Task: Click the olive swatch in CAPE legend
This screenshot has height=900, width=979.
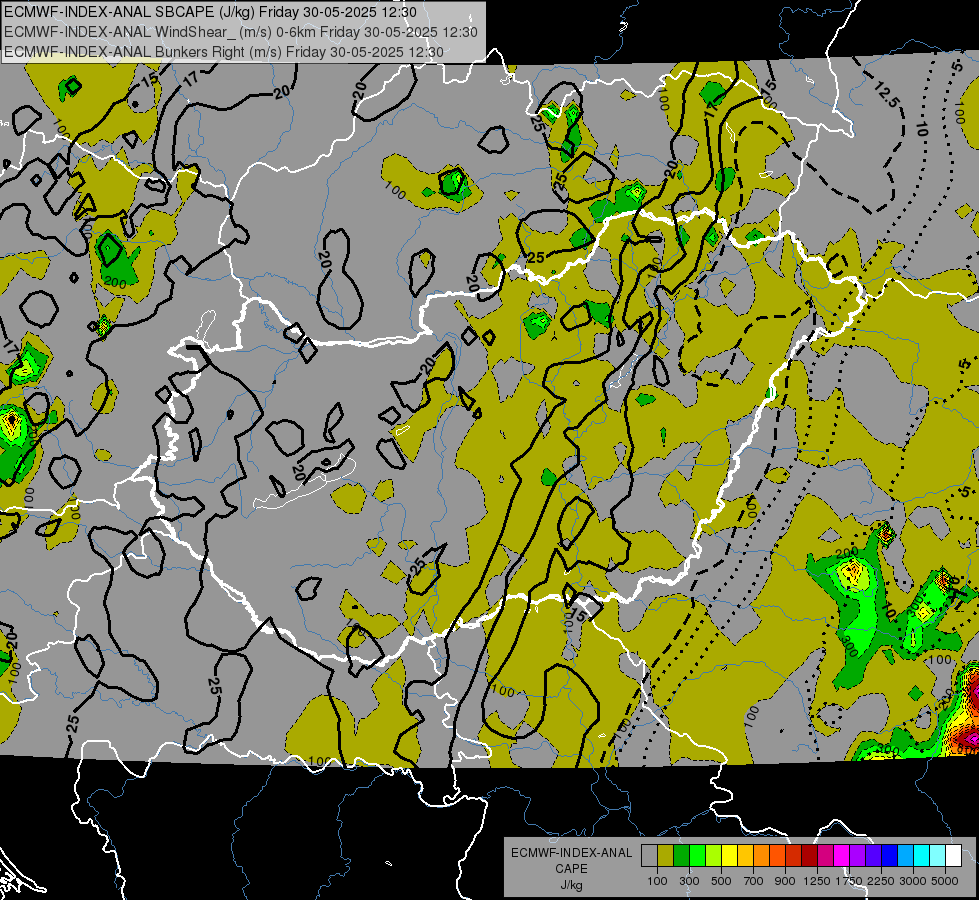Action: click(x=666, y=855)
